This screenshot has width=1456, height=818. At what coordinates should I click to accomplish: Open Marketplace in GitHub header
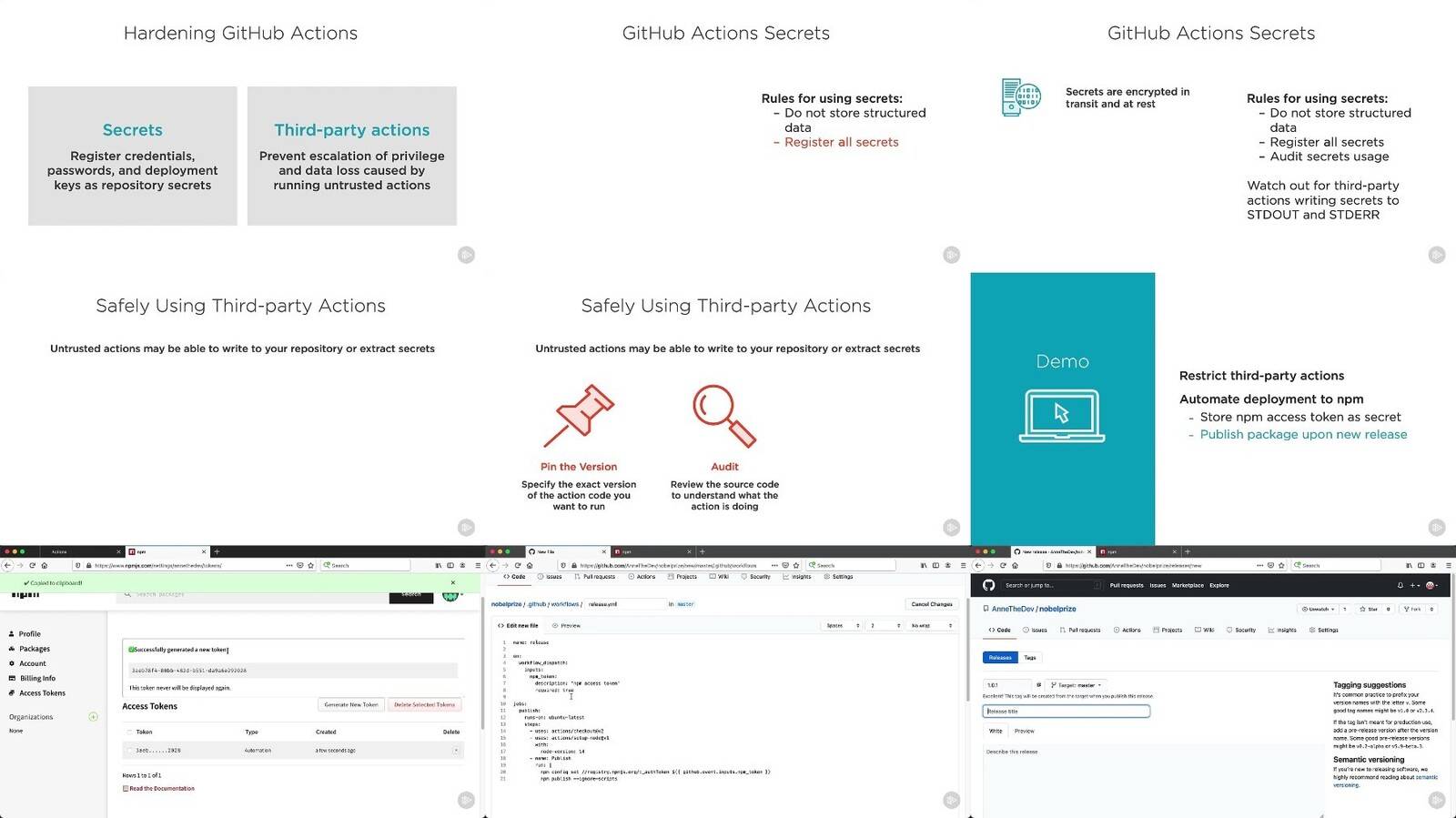tap(1188, 585)
